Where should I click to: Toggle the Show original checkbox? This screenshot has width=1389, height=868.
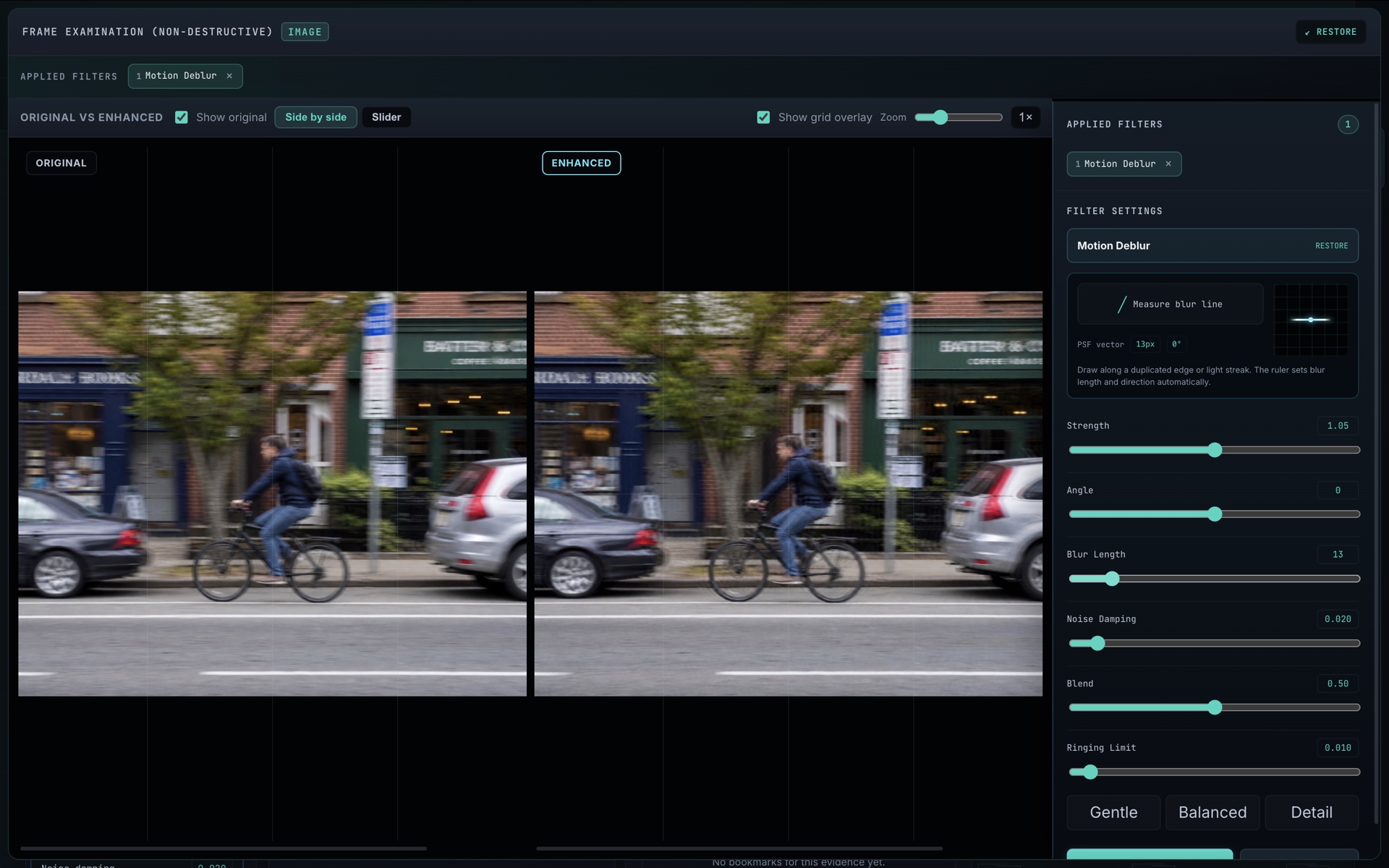(x=182, y=117)
